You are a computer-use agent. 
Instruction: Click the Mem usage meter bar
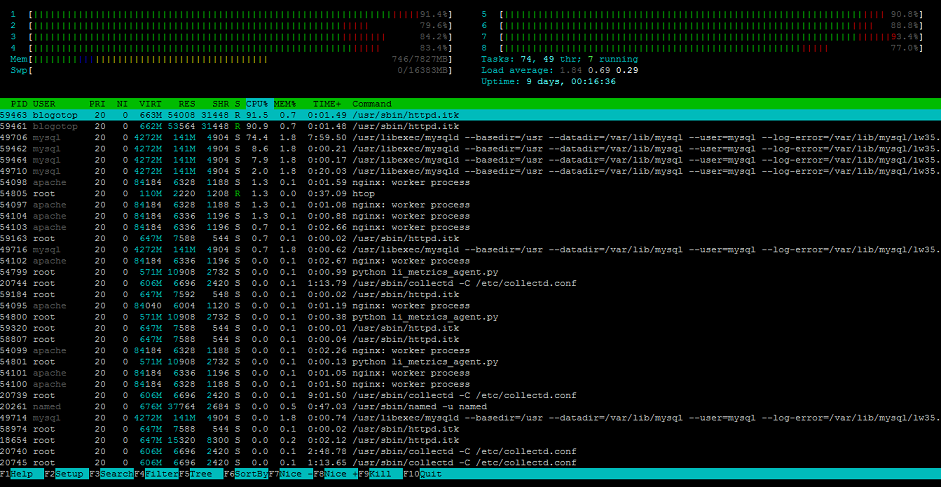coord(231,59)
